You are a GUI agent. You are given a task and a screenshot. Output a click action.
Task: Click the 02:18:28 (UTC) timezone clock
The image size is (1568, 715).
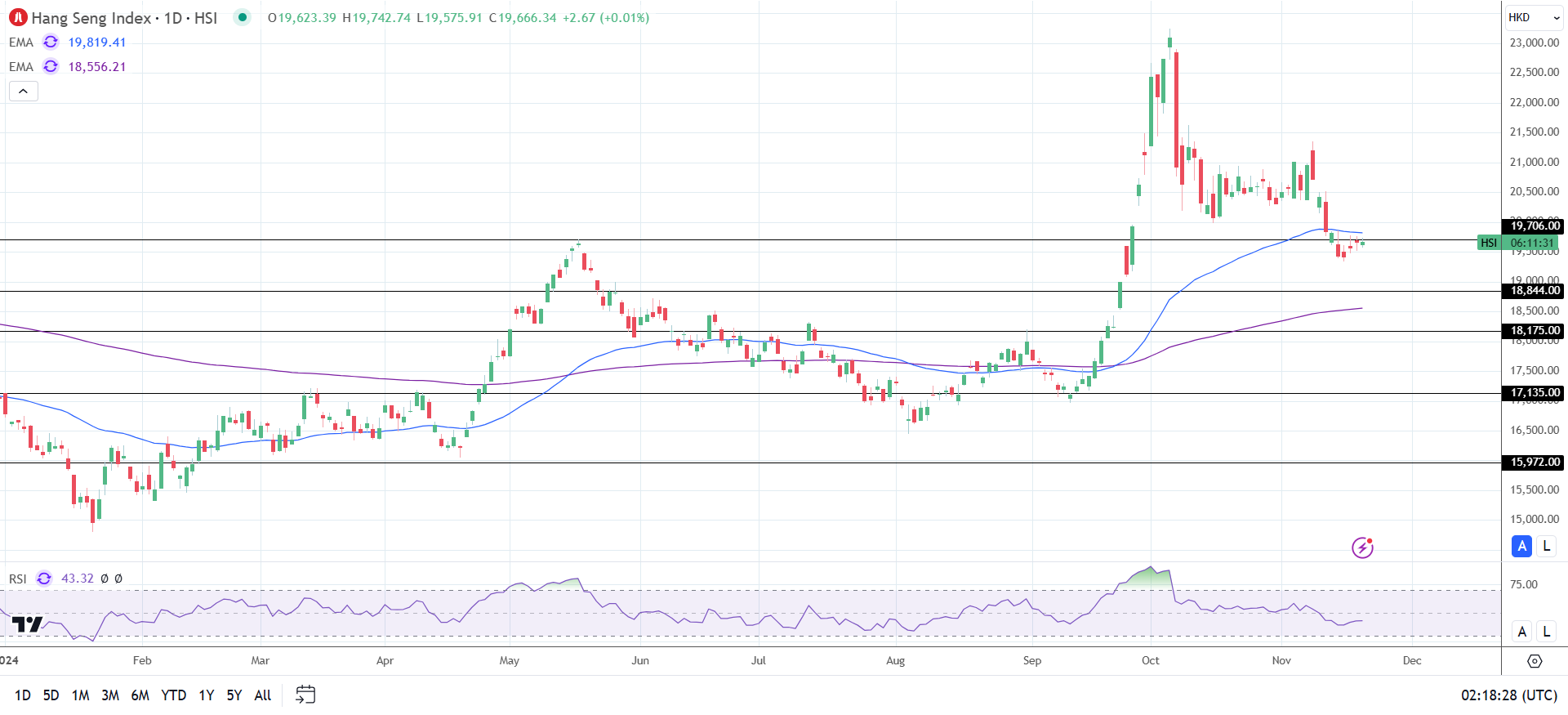1509,695
